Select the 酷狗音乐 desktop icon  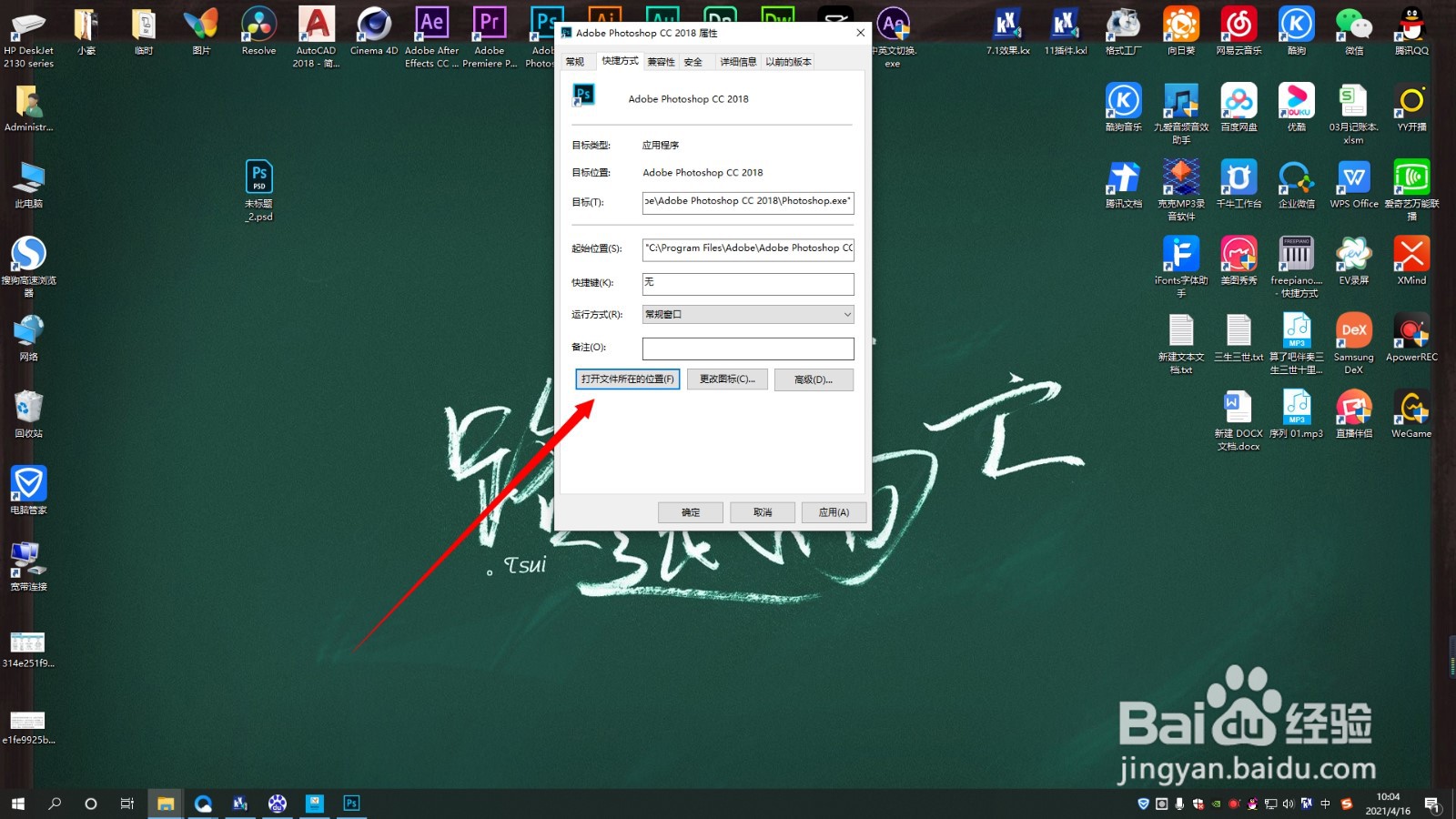click(1123, 108)
